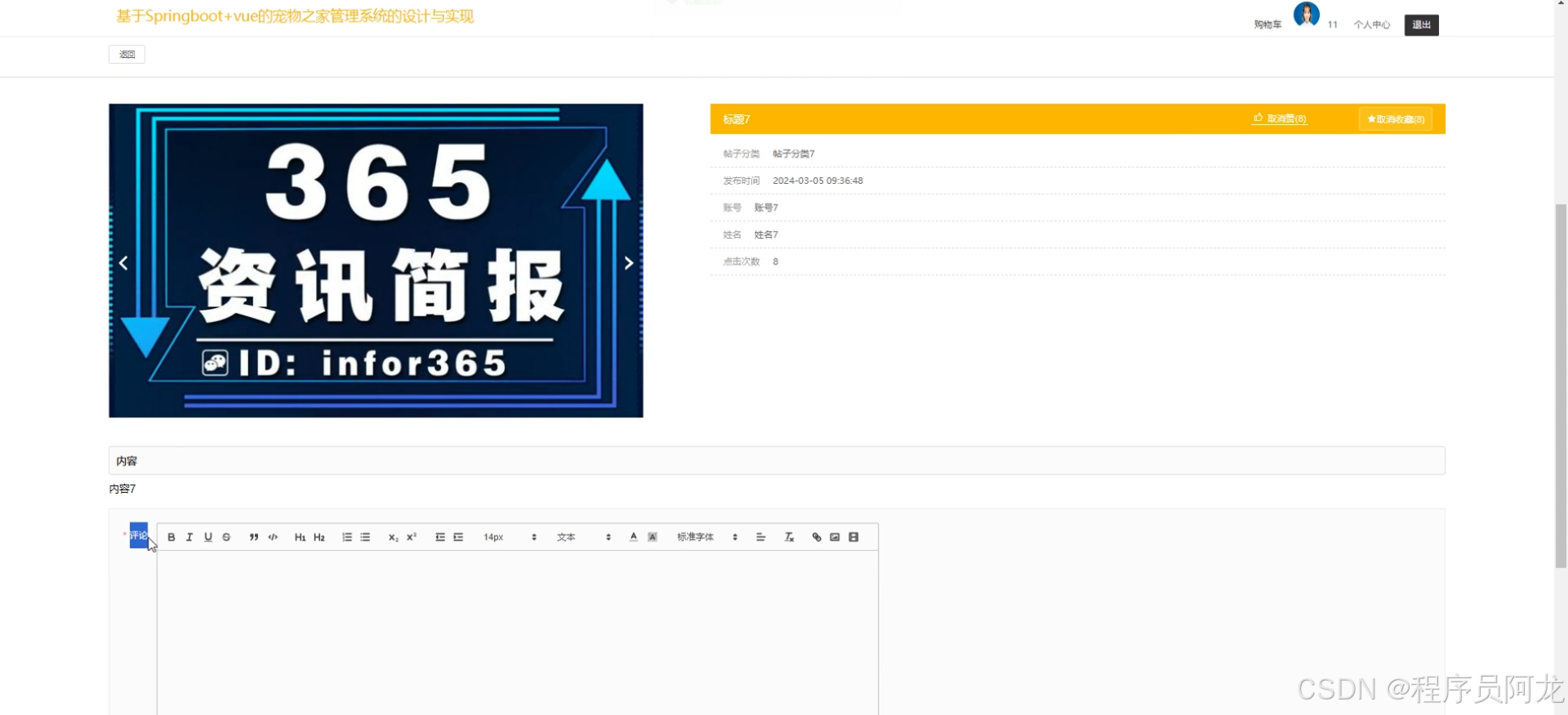Create an ordered numbered list
This screenshot has width=1568, height=715.
coord(347,537)
